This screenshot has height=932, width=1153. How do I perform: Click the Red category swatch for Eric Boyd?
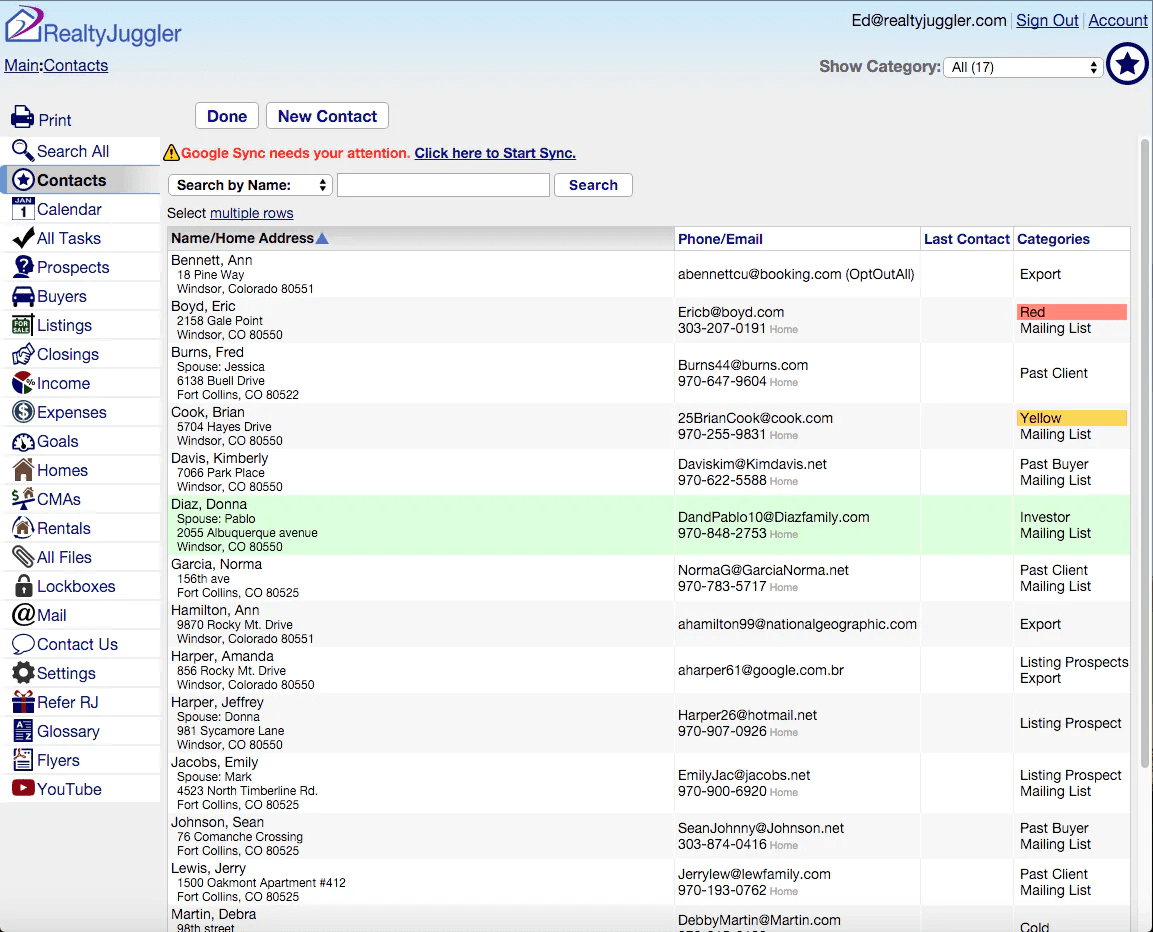[x=1070, y=311]
